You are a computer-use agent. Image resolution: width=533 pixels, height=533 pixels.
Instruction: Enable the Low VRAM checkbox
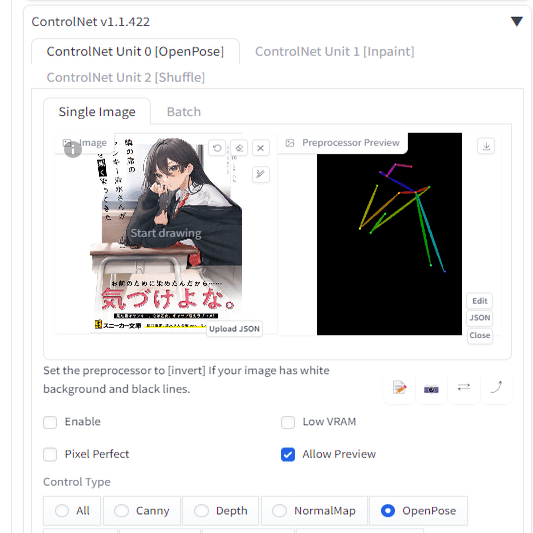(288, 422)
